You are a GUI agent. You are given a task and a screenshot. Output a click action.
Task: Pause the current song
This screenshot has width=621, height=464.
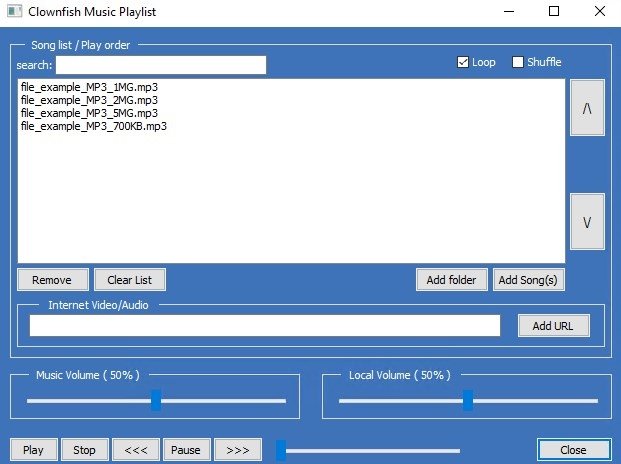[187, 450]
